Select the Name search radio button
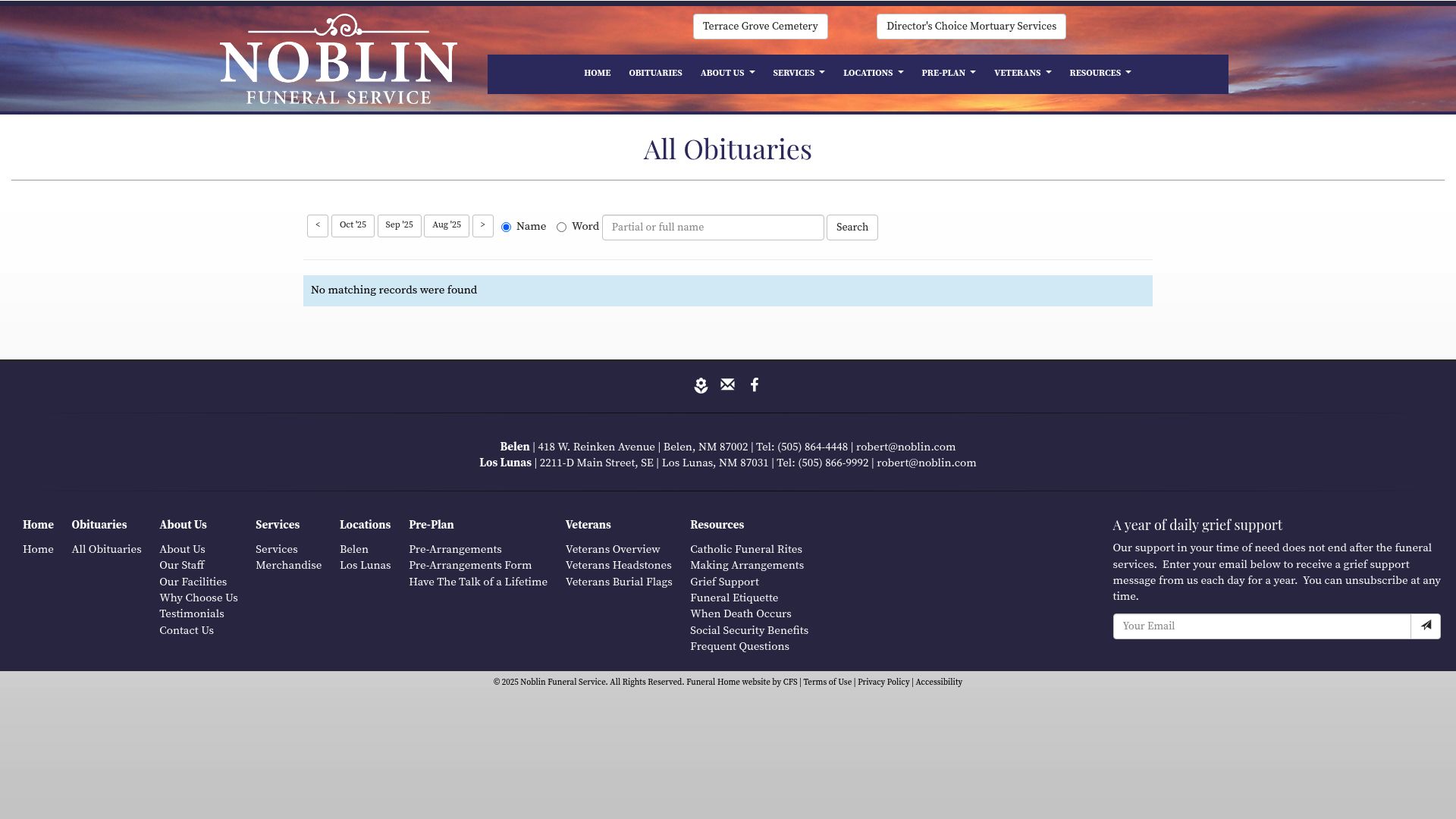Screen dimensions: 1456x819 [x=506, y=227]
